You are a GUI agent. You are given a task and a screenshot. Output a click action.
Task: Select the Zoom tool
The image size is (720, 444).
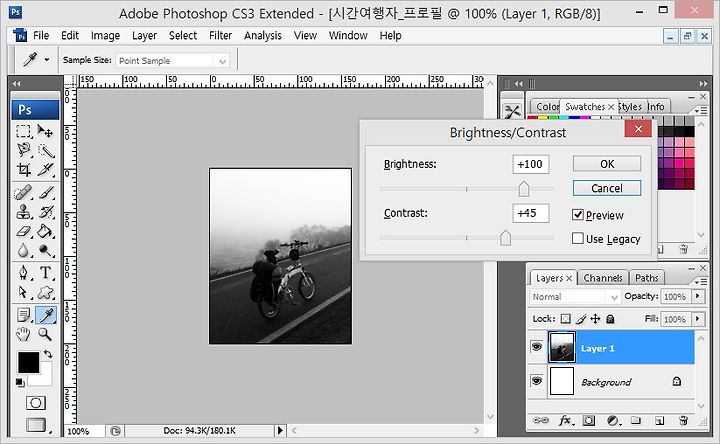[x=45, y=334]
